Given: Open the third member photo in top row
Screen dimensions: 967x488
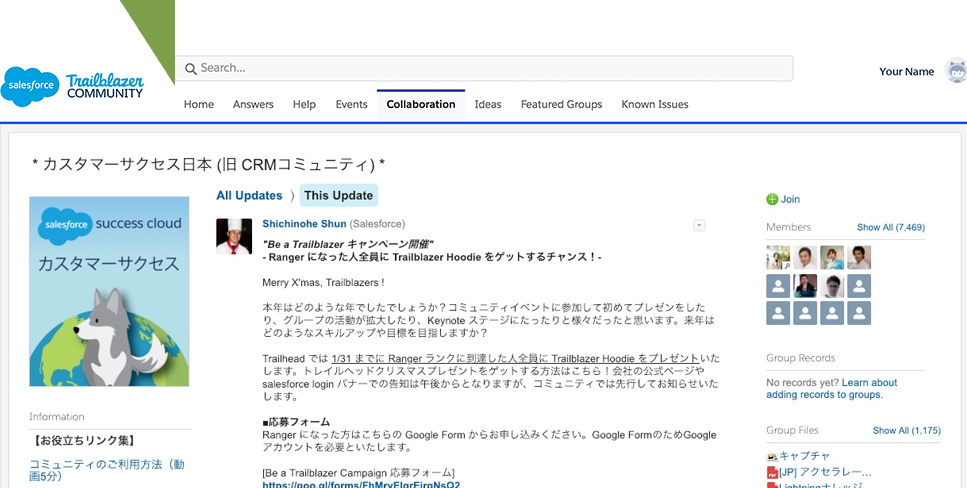Looking at the screenshot, I should [832, 257].
